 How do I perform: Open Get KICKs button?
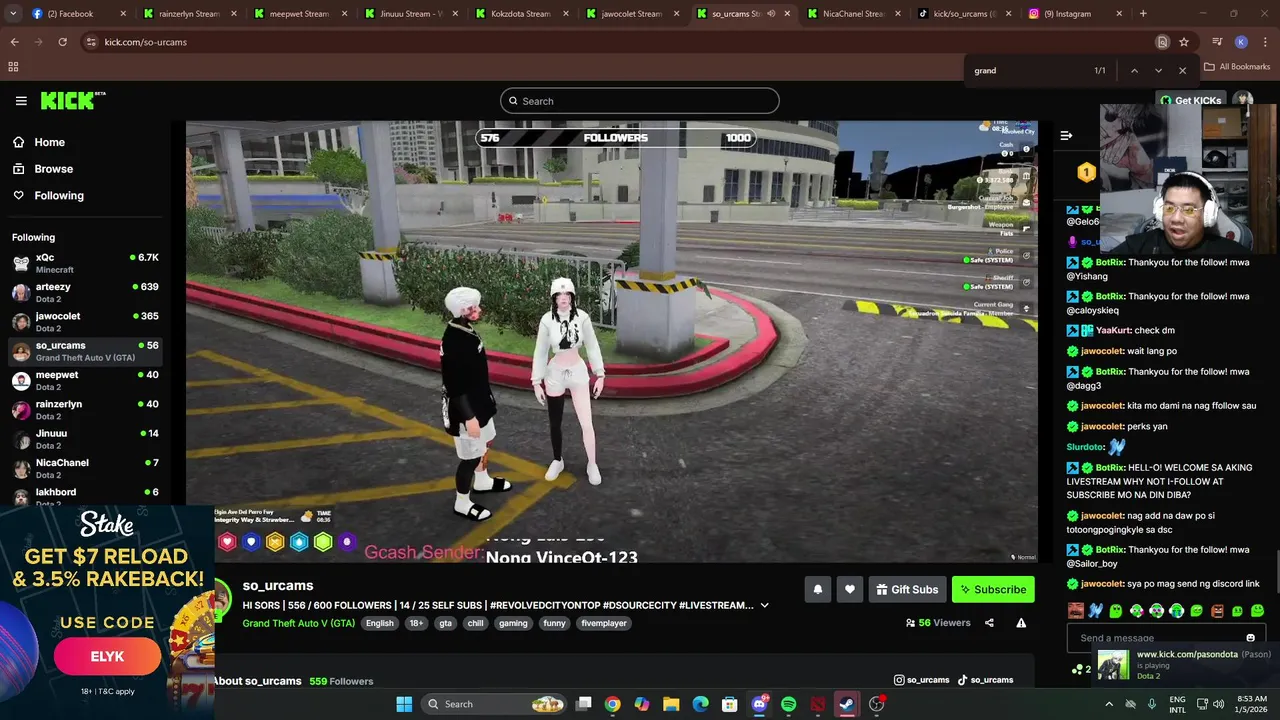(1190, 101)
